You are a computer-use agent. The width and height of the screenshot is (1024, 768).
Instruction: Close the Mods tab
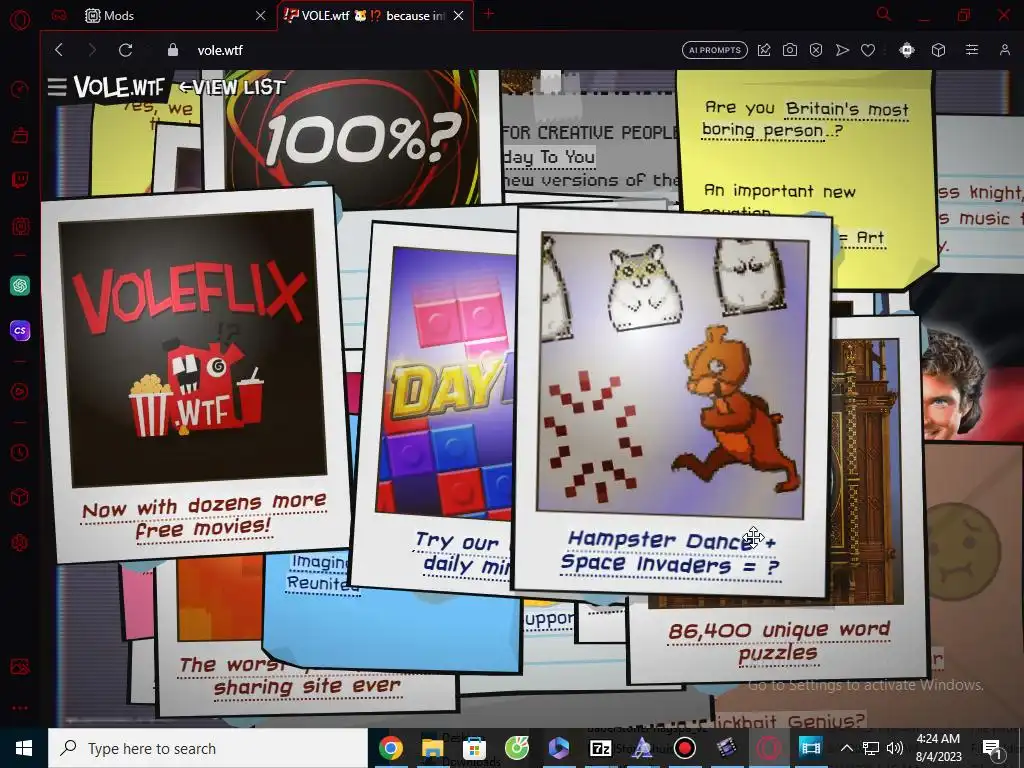(x=261, y=16)
